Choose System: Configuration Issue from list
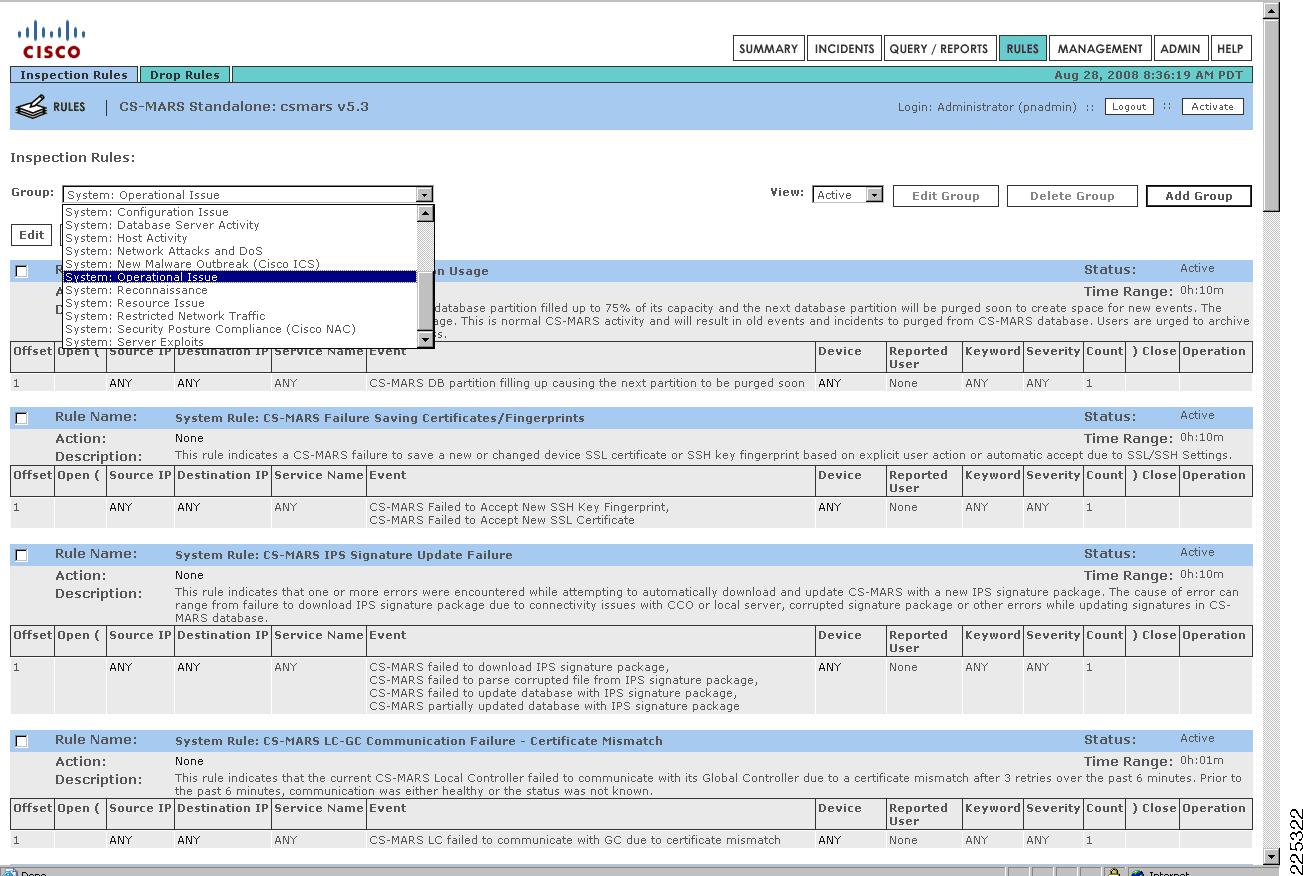The image size is (1303, 876). coord(239,212)
